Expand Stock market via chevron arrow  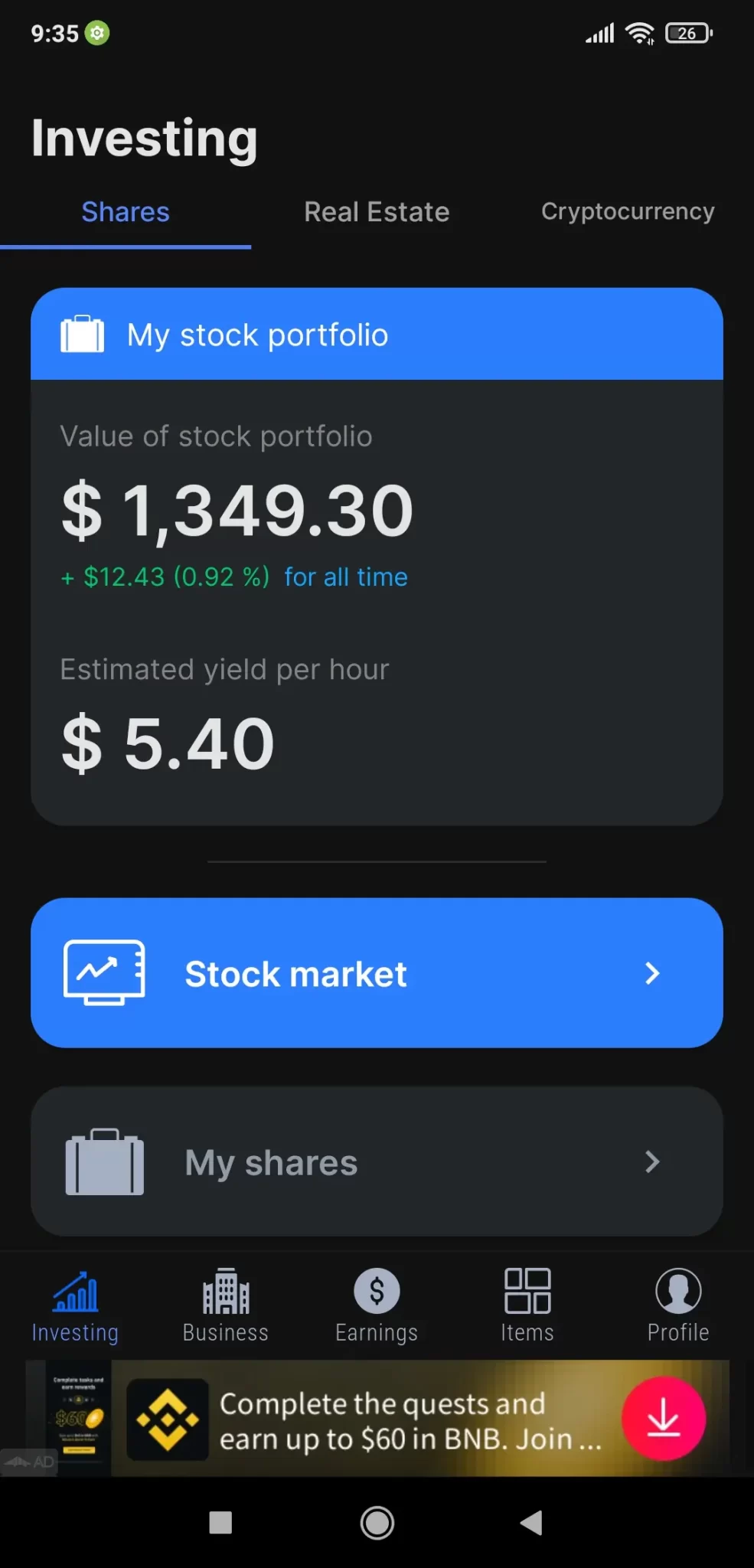pos(652,973)
